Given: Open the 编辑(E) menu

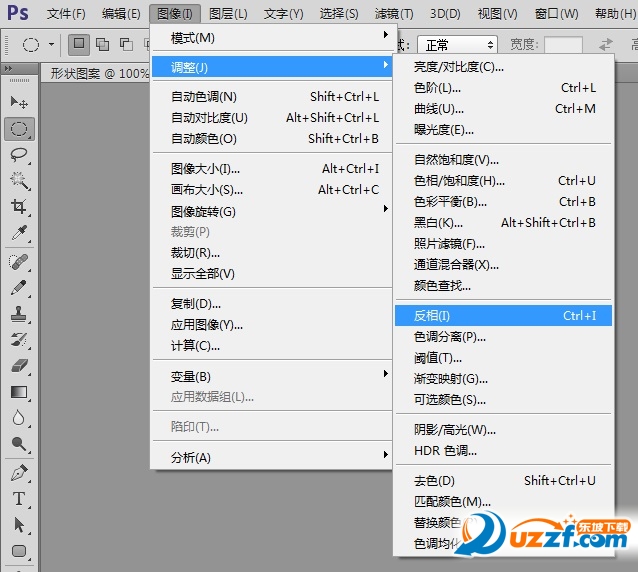Looking at the screenshot, I should (x=121, y=14).
